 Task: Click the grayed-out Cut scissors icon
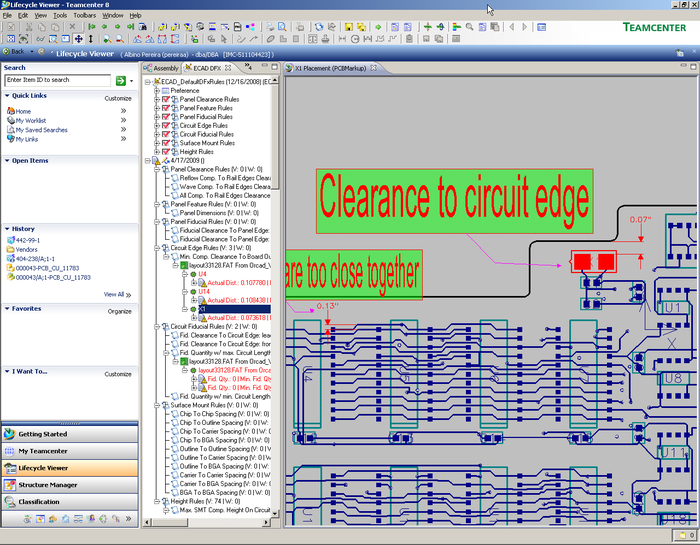pyautogui.click(x=29, y=27)
